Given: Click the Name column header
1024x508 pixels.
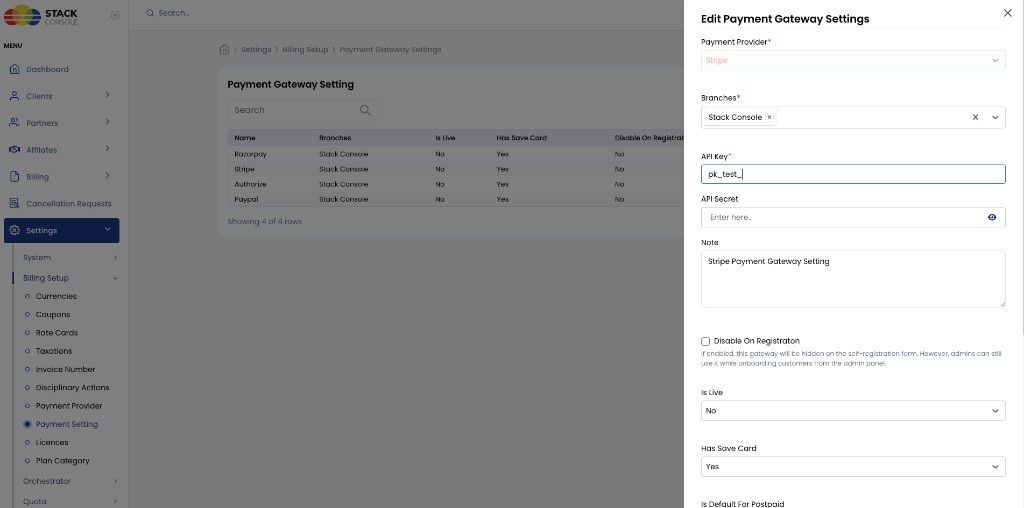Looking at the screenshot, I should click(245, 138).
